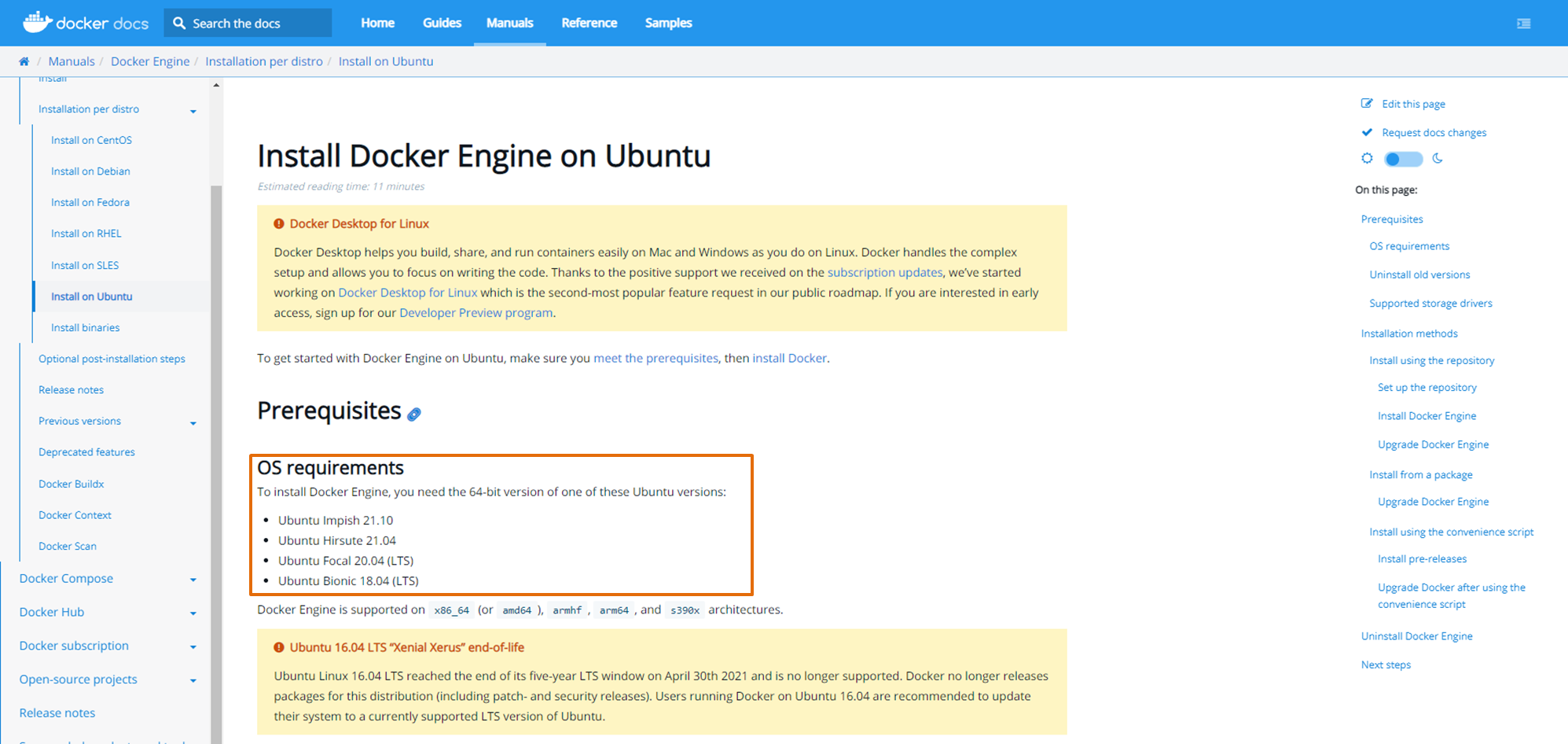Collapse the Installation per distro section
1568x744 pixels.
click(x=193, y=111)
